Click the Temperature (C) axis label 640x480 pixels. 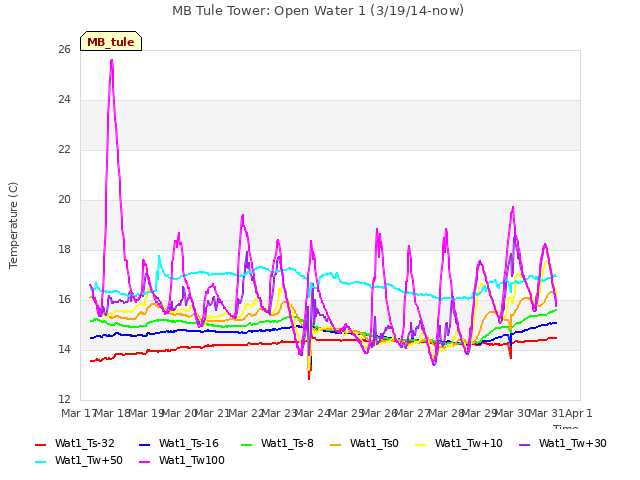pos(13,225)
